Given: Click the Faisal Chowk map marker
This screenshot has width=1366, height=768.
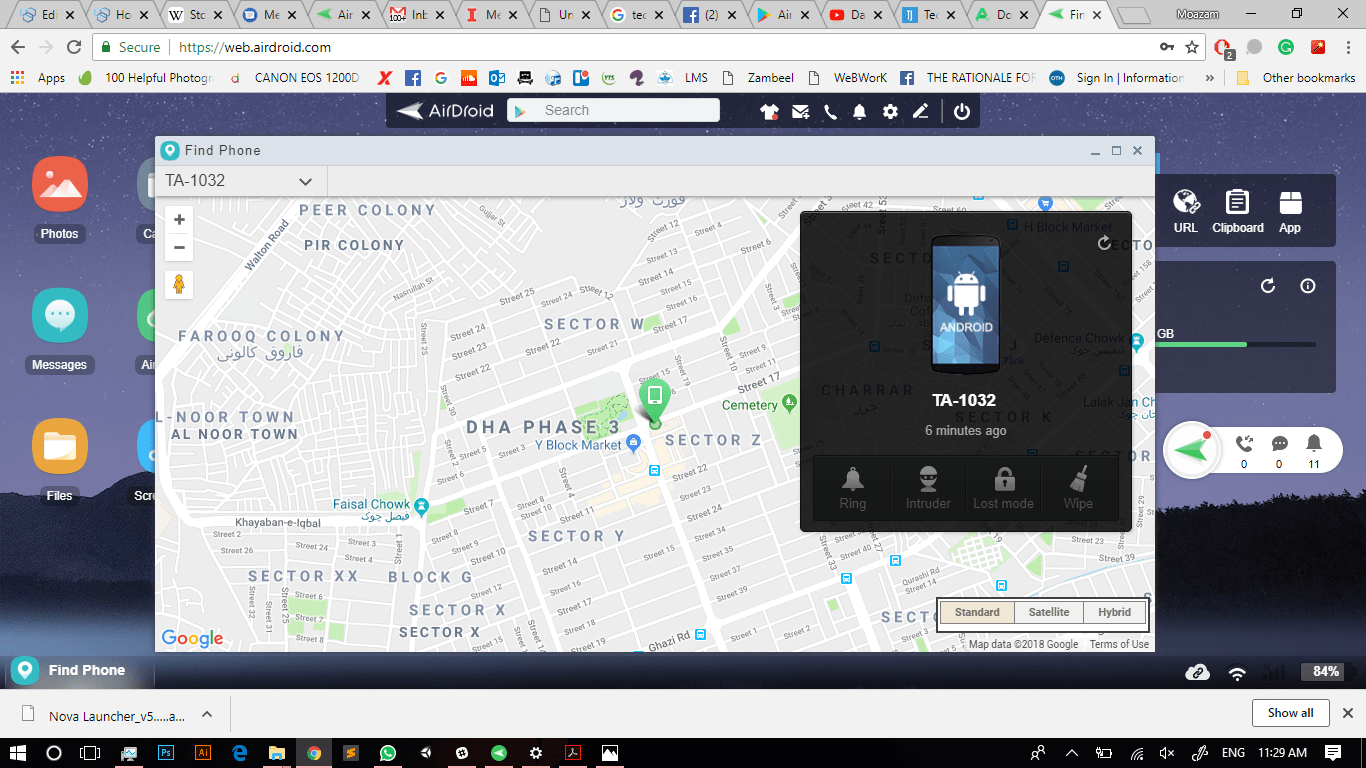Looking at the screenshot, I should (x=421, y=507).
